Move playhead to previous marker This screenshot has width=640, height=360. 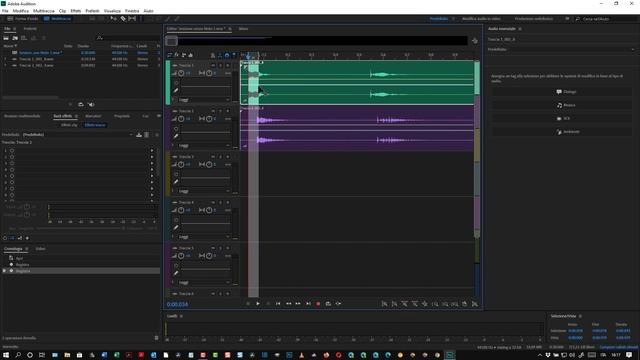point(278,304)
